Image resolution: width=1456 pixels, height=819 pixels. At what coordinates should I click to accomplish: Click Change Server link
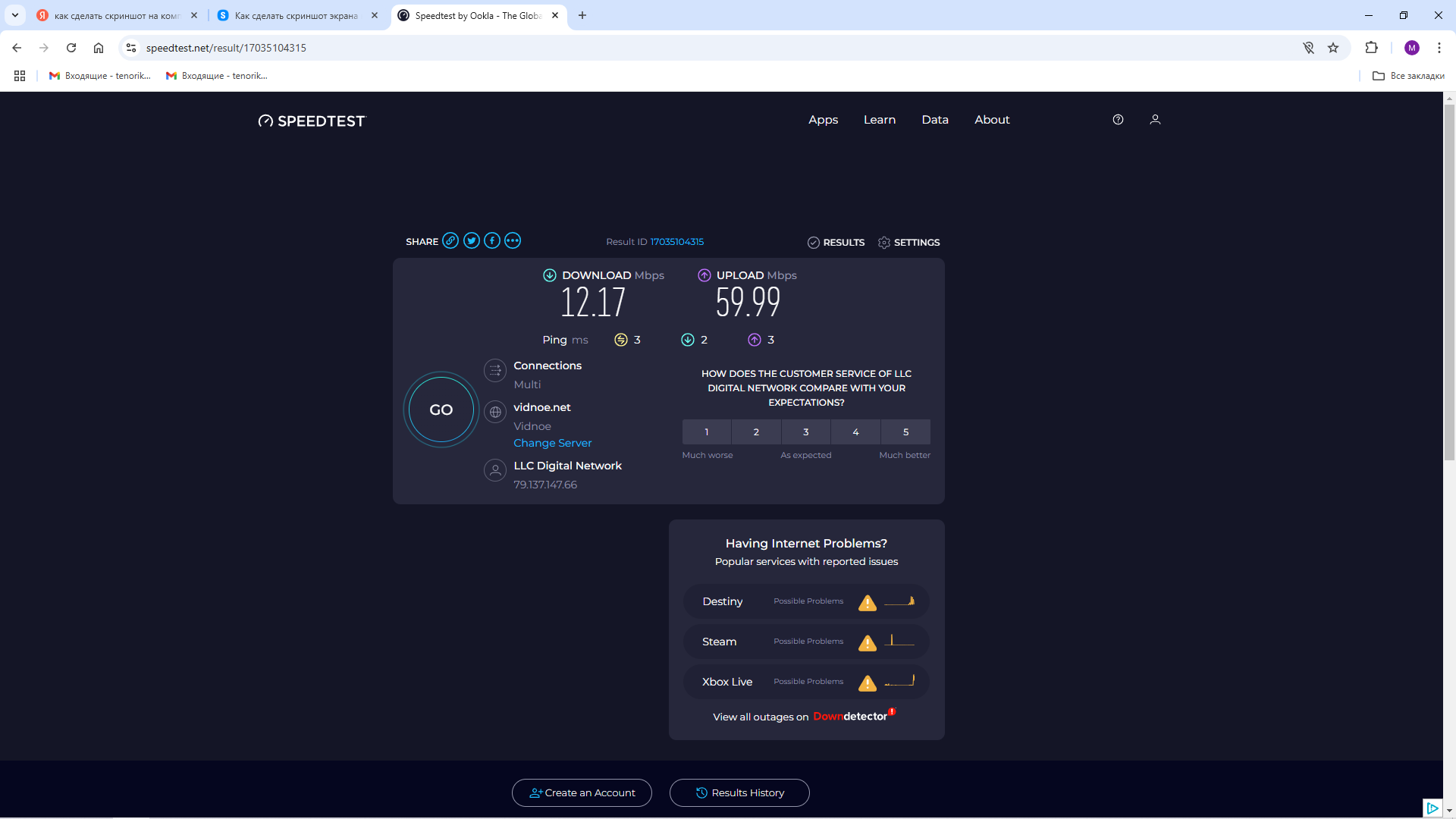tap(552, 443)
